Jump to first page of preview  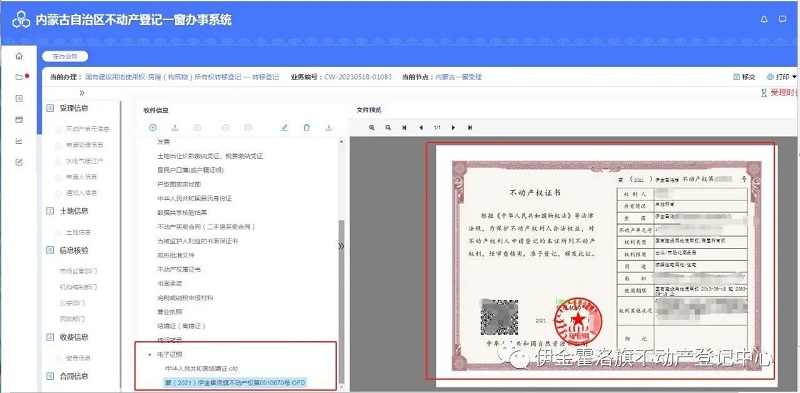click(x=405, y=128)
